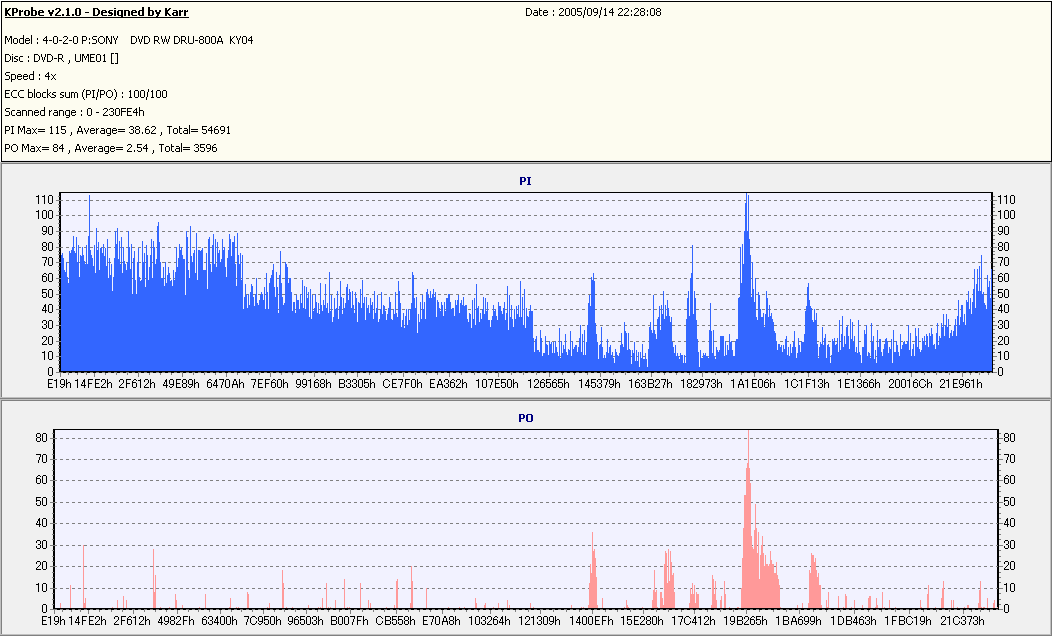Click the B007Fh label on the PO axis
Screen dimensions: 1052x636
(x=349, y=621)
